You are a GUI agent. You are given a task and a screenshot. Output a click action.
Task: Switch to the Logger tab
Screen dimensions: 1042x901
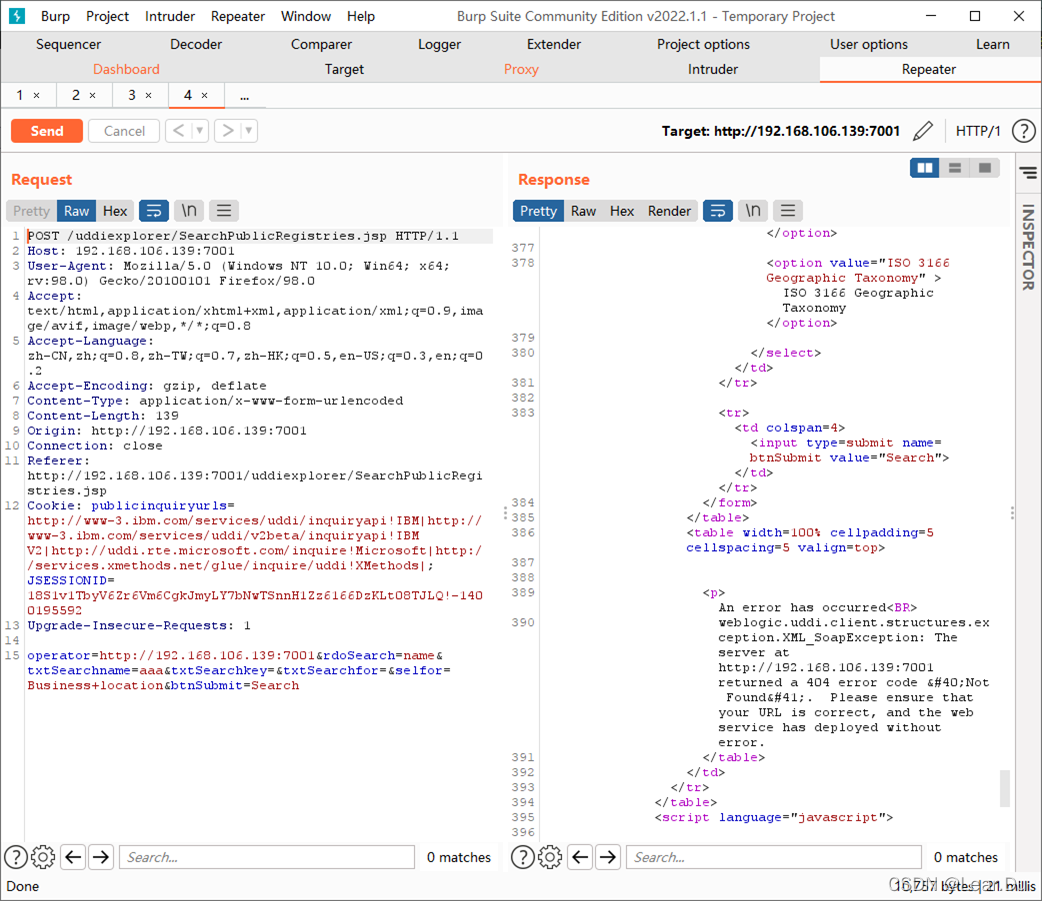439,45
